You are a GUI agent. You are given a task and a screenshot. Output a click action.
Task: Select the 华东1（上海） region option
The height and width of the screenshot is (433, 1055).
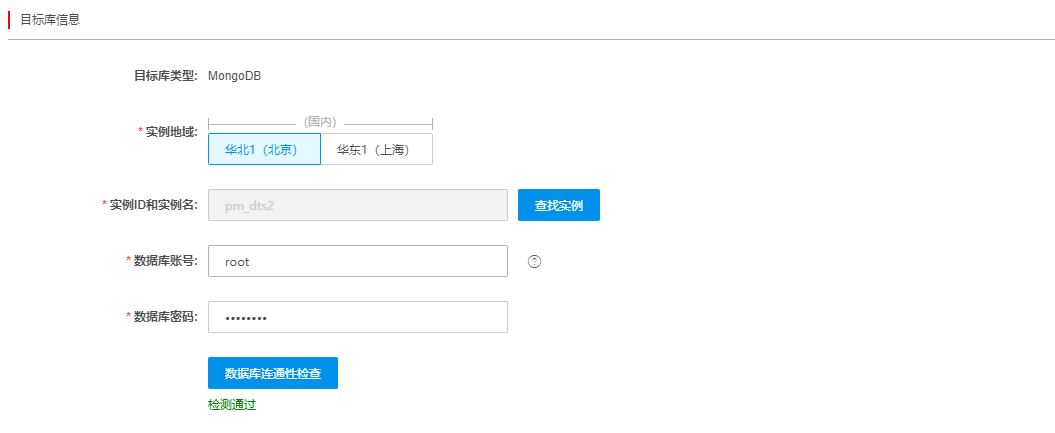click(376, 149)
